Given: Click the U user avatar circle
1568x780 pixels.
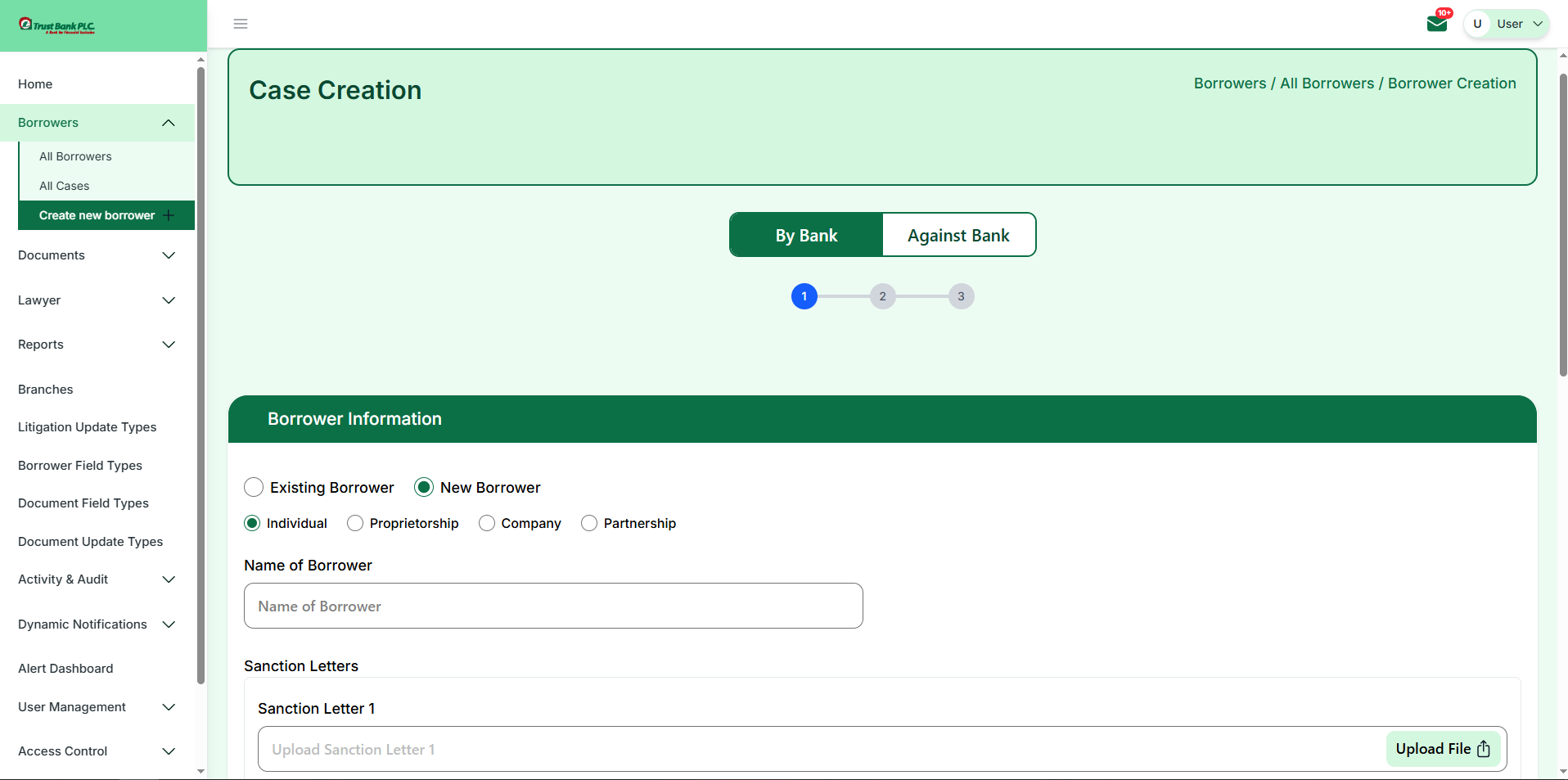Looking at the screenshot, I should [x=1477, y=24].
